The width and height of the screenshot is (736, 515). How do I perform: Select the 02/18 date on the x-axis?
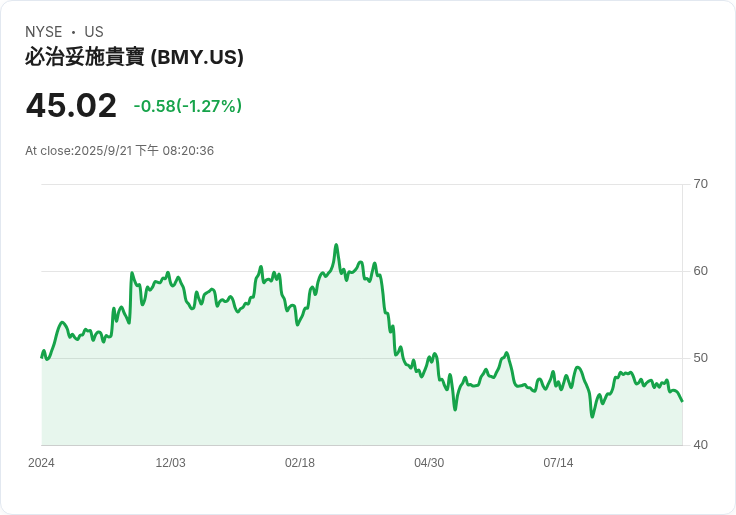[x=300, y=463]
